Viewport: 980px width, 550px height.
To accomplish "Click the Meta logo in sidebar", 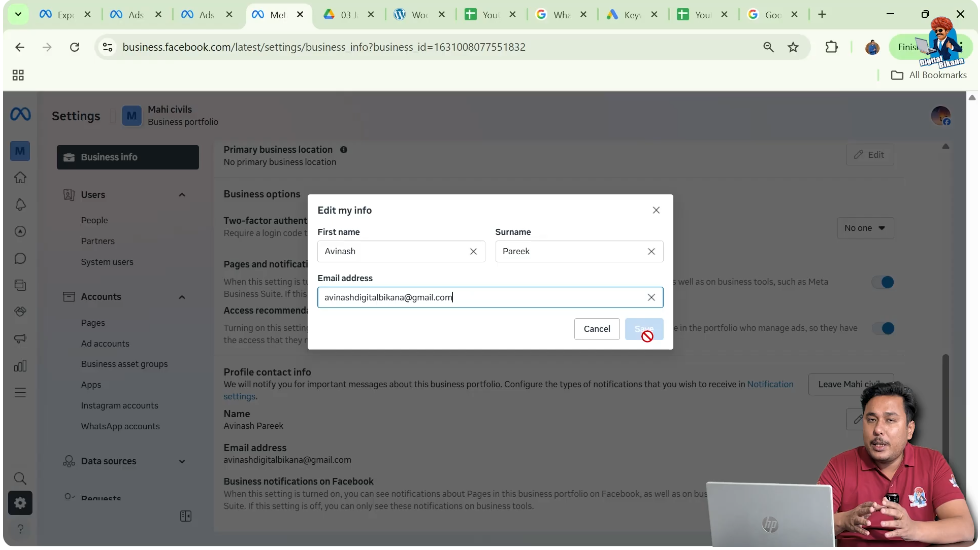I will pos(20,114).
